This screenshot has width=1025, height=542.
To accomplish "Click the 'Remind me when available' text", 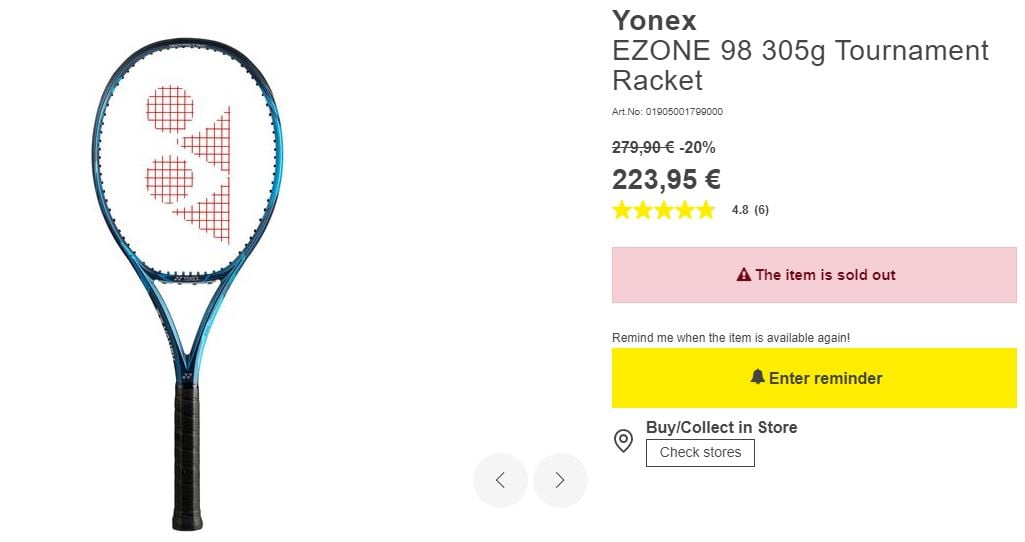I will pos(731,338).
